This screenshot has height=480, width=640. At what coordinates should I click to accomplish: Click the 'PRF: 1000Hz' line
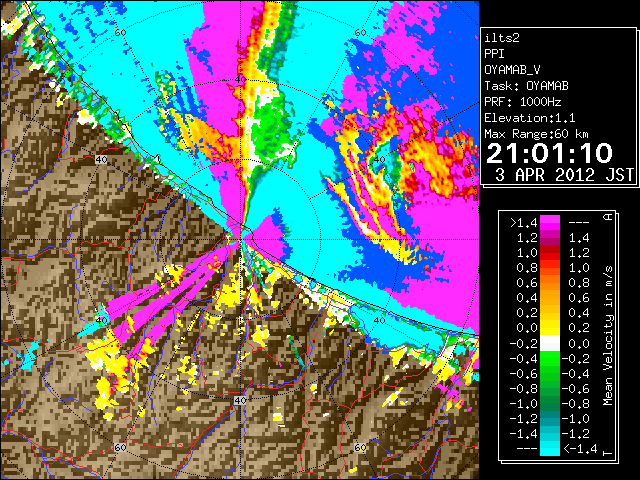(x=523, y=102)
